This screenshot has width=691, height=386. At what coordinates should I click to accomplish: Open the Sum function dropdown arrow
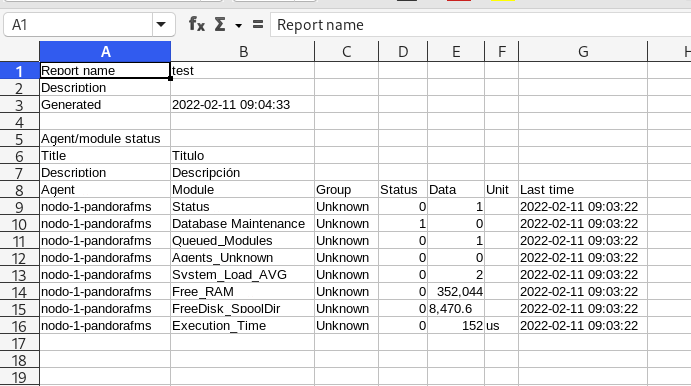(x=238, y=26)
